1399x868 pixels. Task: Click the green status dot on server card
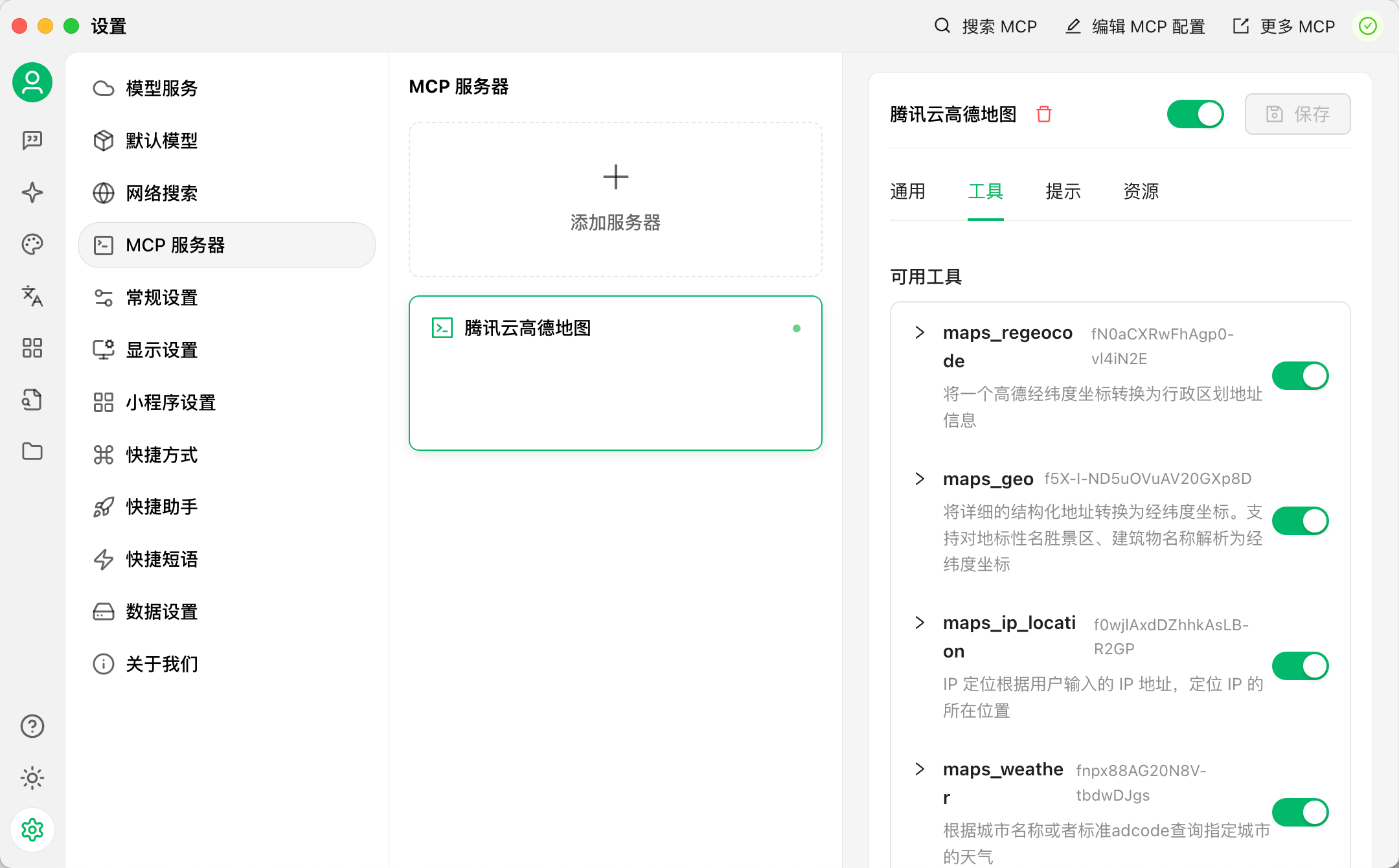click(797, 328)
